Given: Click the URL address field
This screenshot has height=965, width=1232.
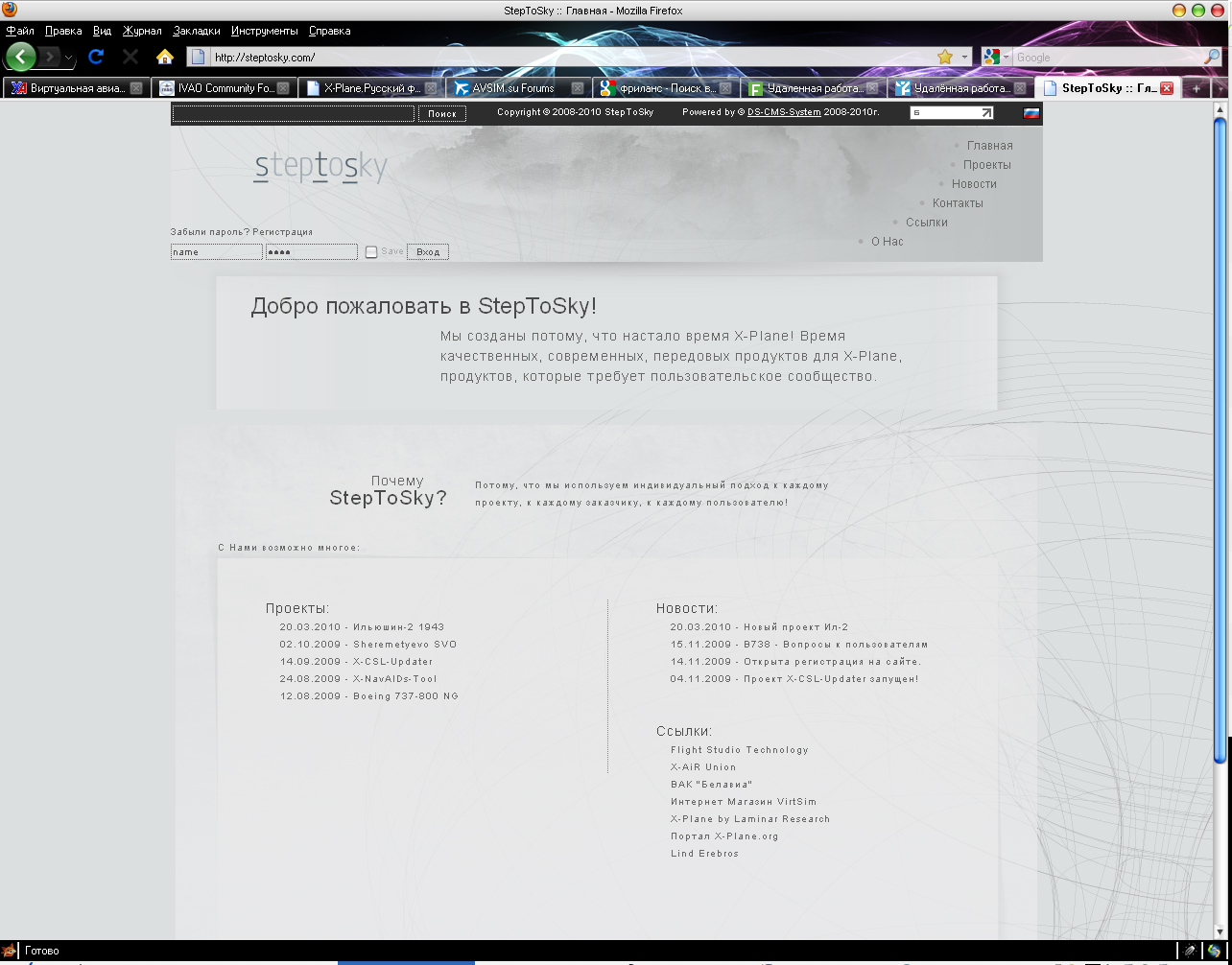Looking at the screenshot, I should pyautogui.click(x=572, y=57).
